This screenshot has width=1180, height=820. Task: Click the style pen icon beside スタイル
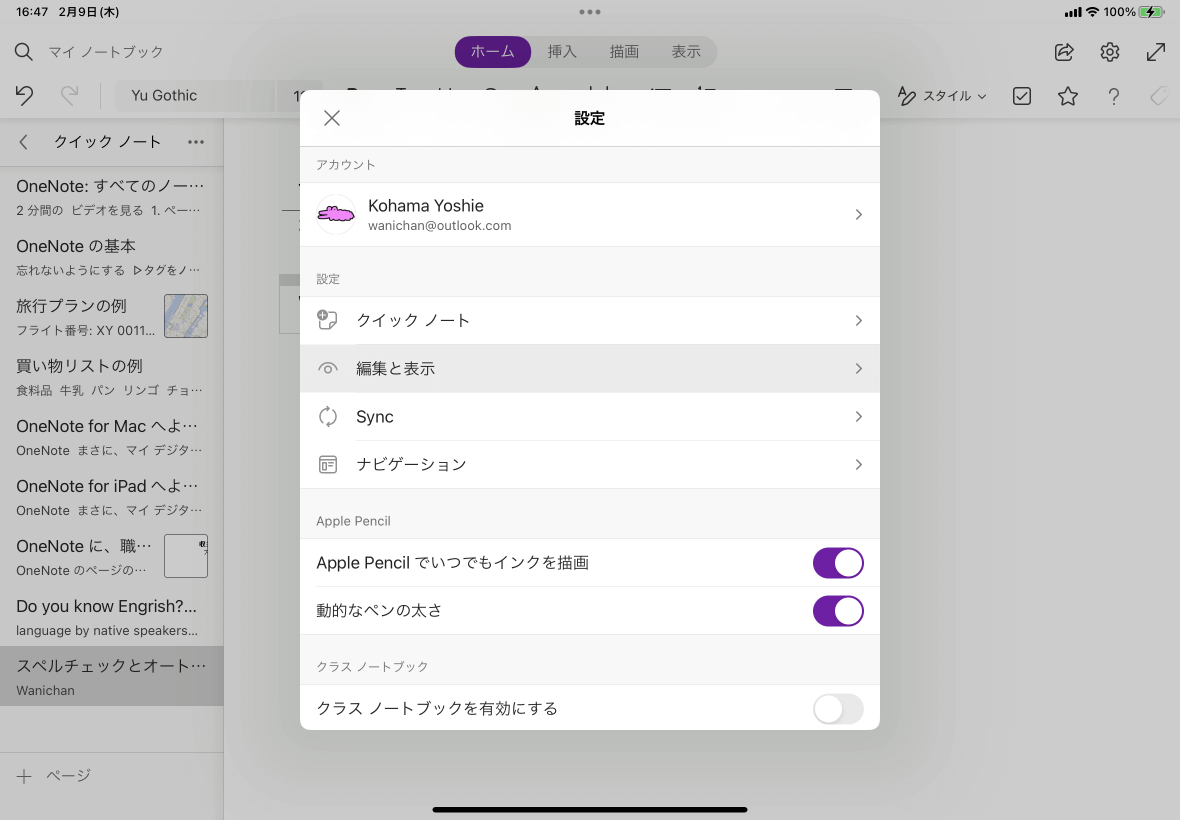907,96
